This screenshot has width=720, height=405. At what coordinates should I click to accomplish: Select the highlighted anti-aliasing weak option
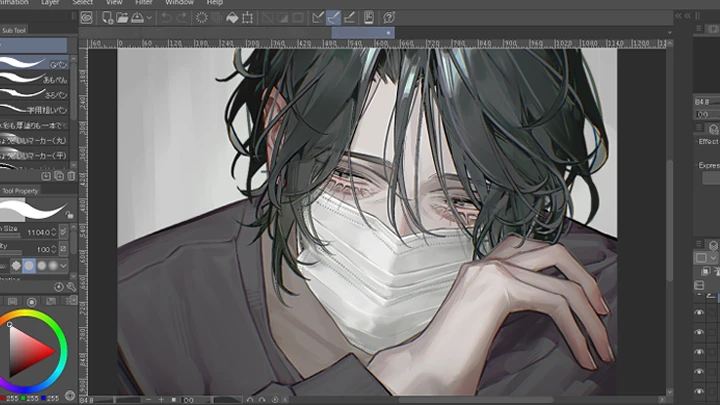pos(29,265)
